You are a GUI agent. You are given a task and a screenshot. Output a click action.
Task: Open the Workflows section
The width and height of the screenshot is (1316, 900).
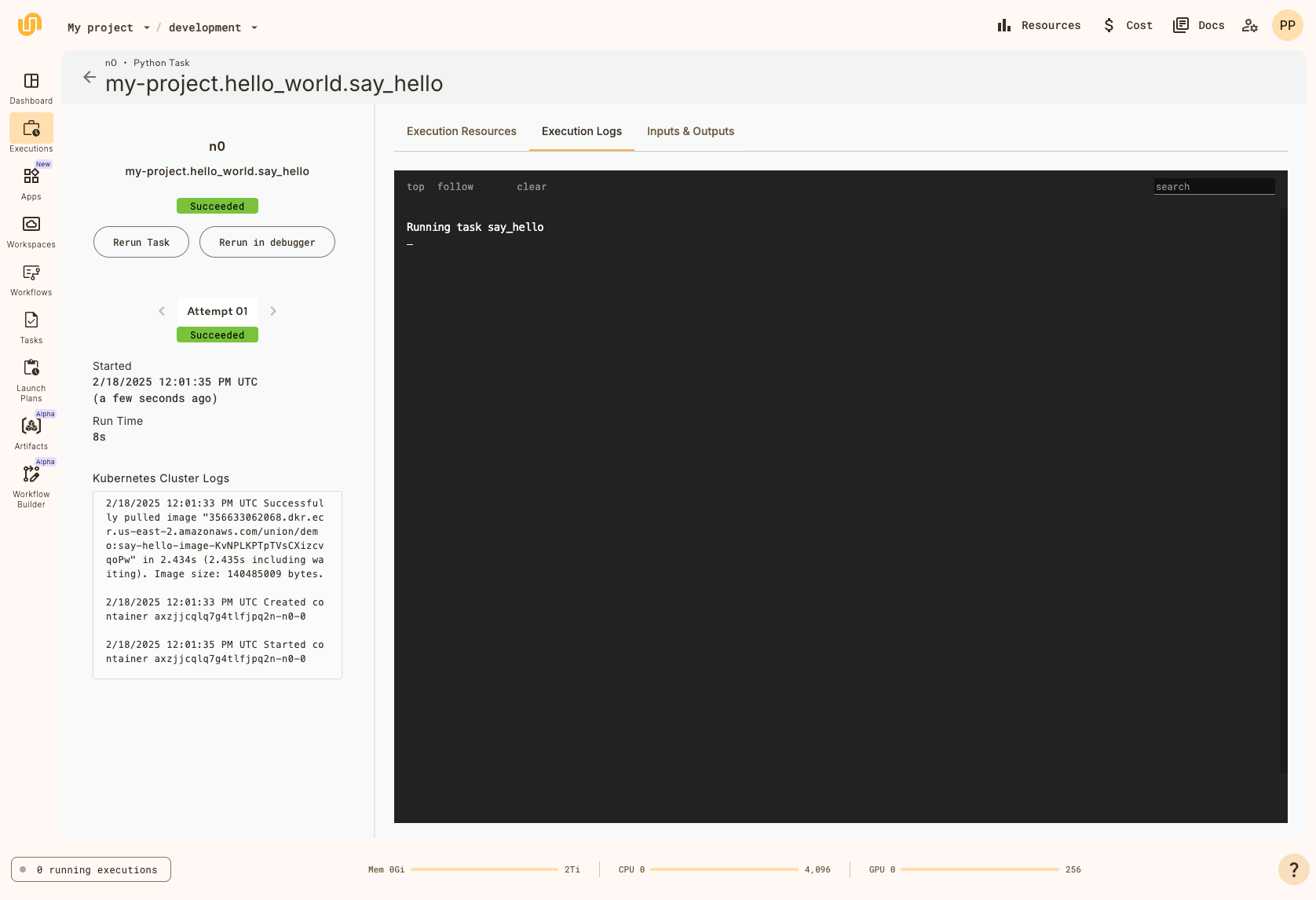(x=31, y=279)
